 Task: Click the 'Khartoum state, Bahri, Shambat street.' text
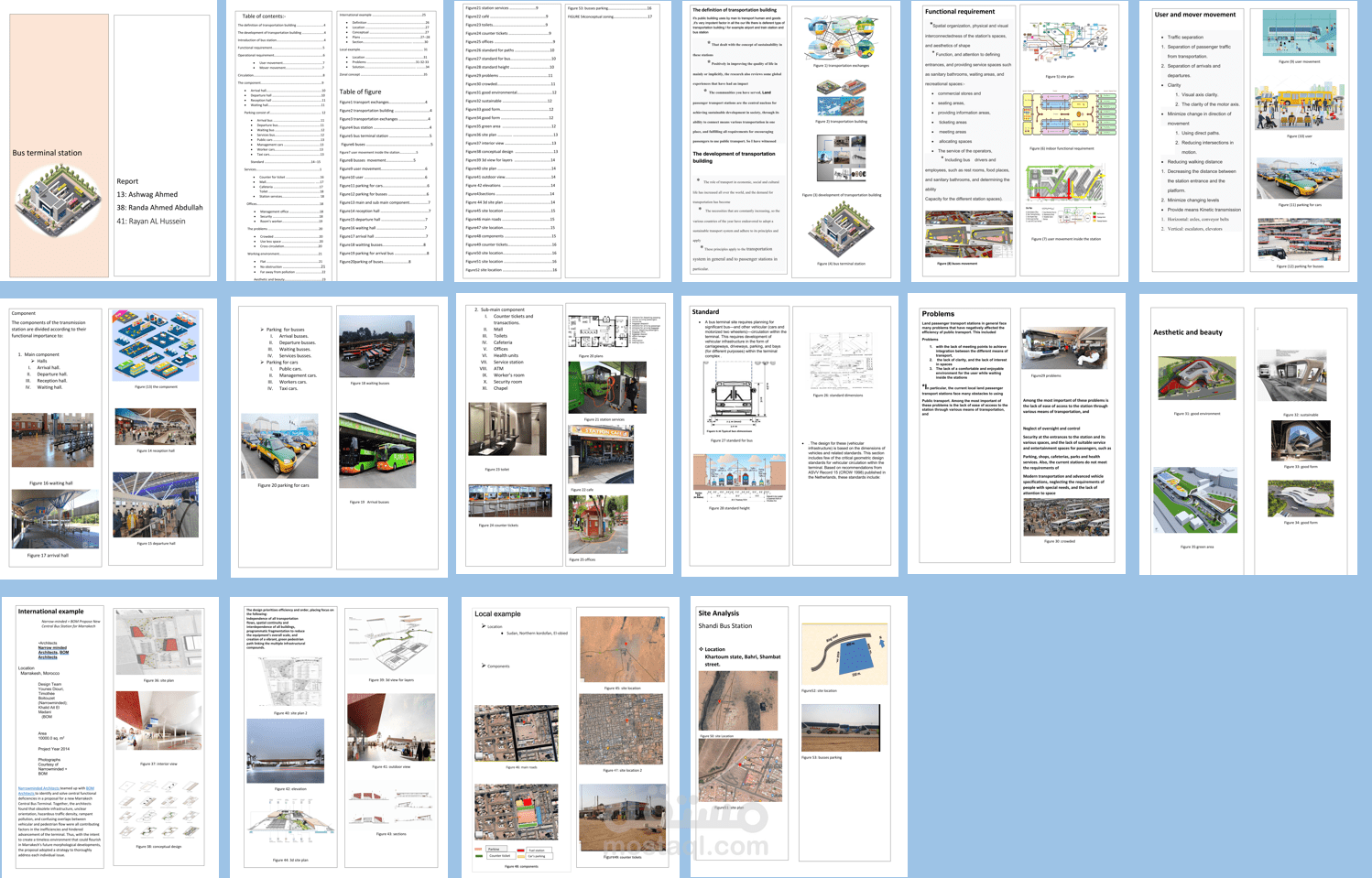[742, 660]
